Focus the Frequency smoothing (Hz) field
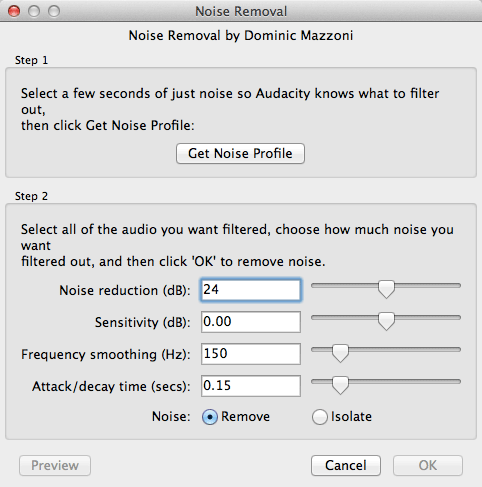This screenshot has width=482, height=487. (251, 354)
